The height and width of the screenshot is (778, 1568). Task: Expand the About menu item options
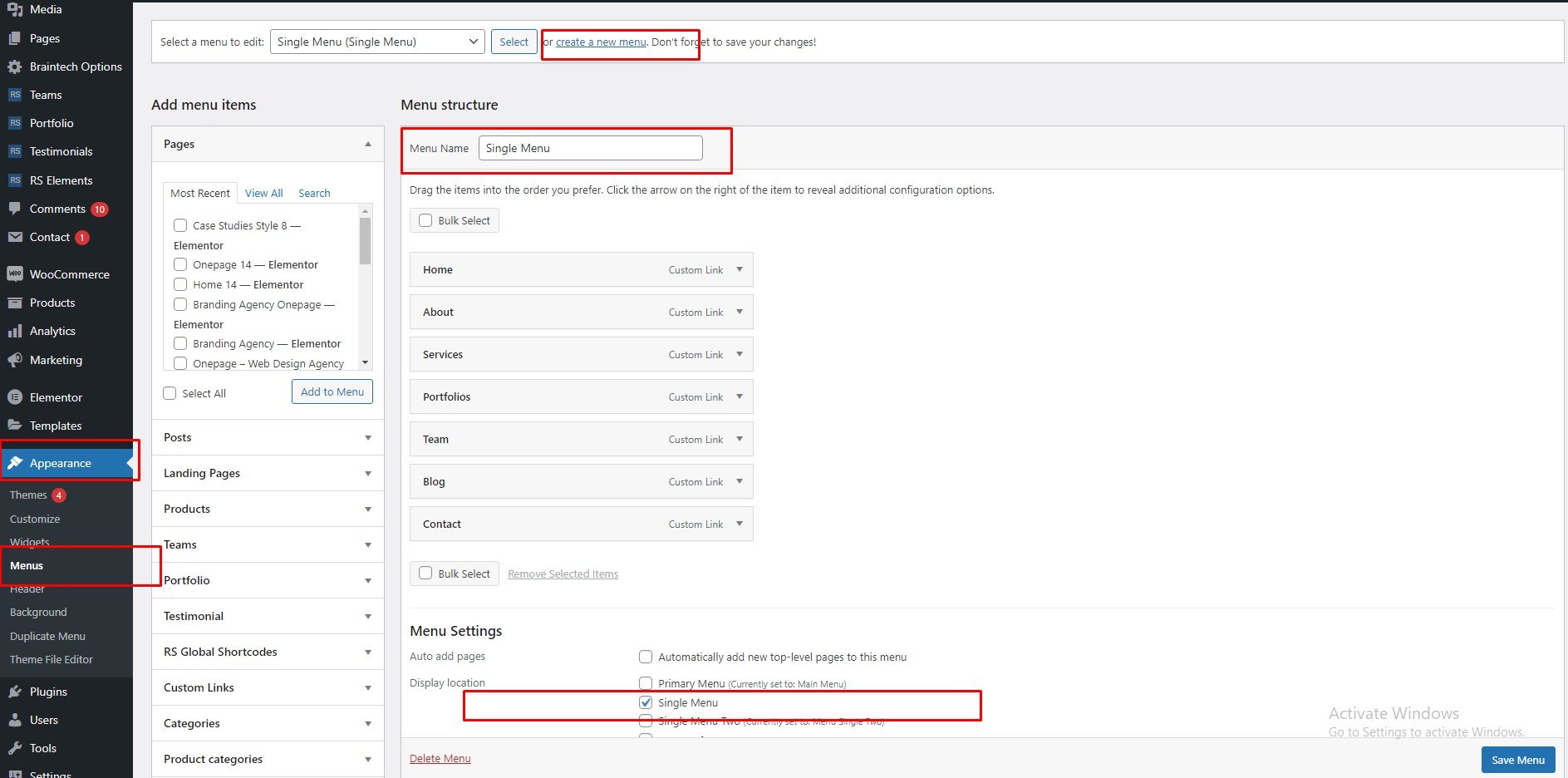(740, 312)
